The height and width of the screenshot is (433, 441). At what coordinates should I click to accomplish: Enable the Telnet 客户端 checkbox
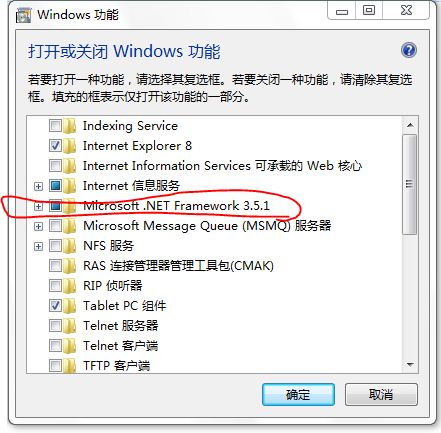click(x=55, y=345)
